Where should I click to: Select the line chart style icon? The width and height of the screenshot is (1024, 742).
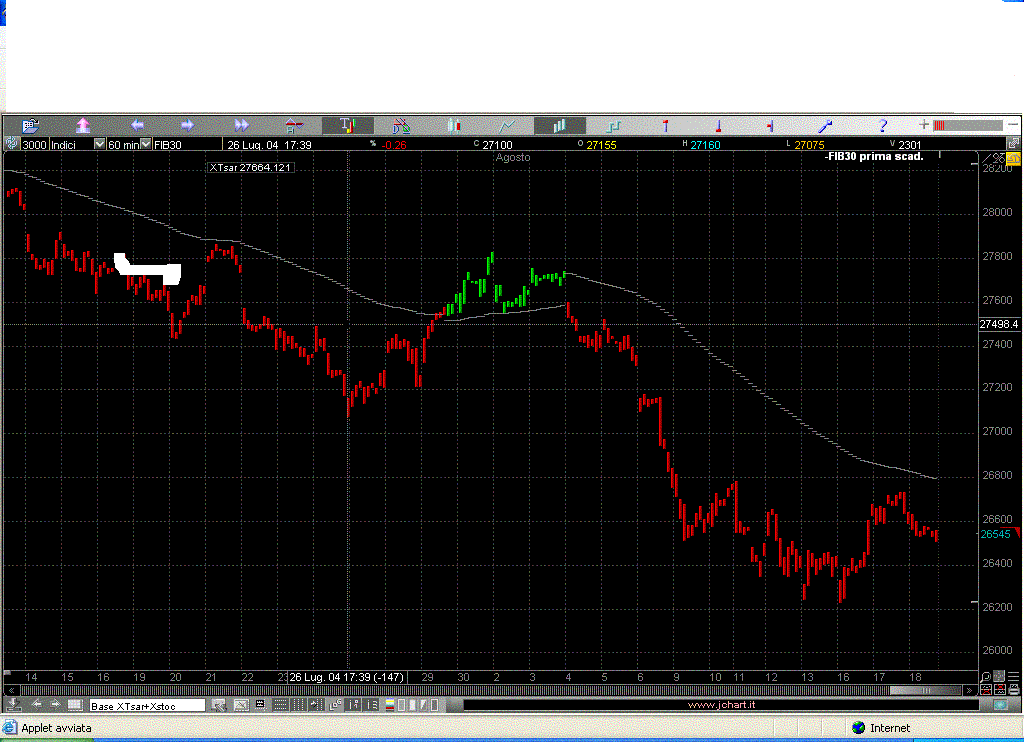pyautogui.click(x=507, y=126)
